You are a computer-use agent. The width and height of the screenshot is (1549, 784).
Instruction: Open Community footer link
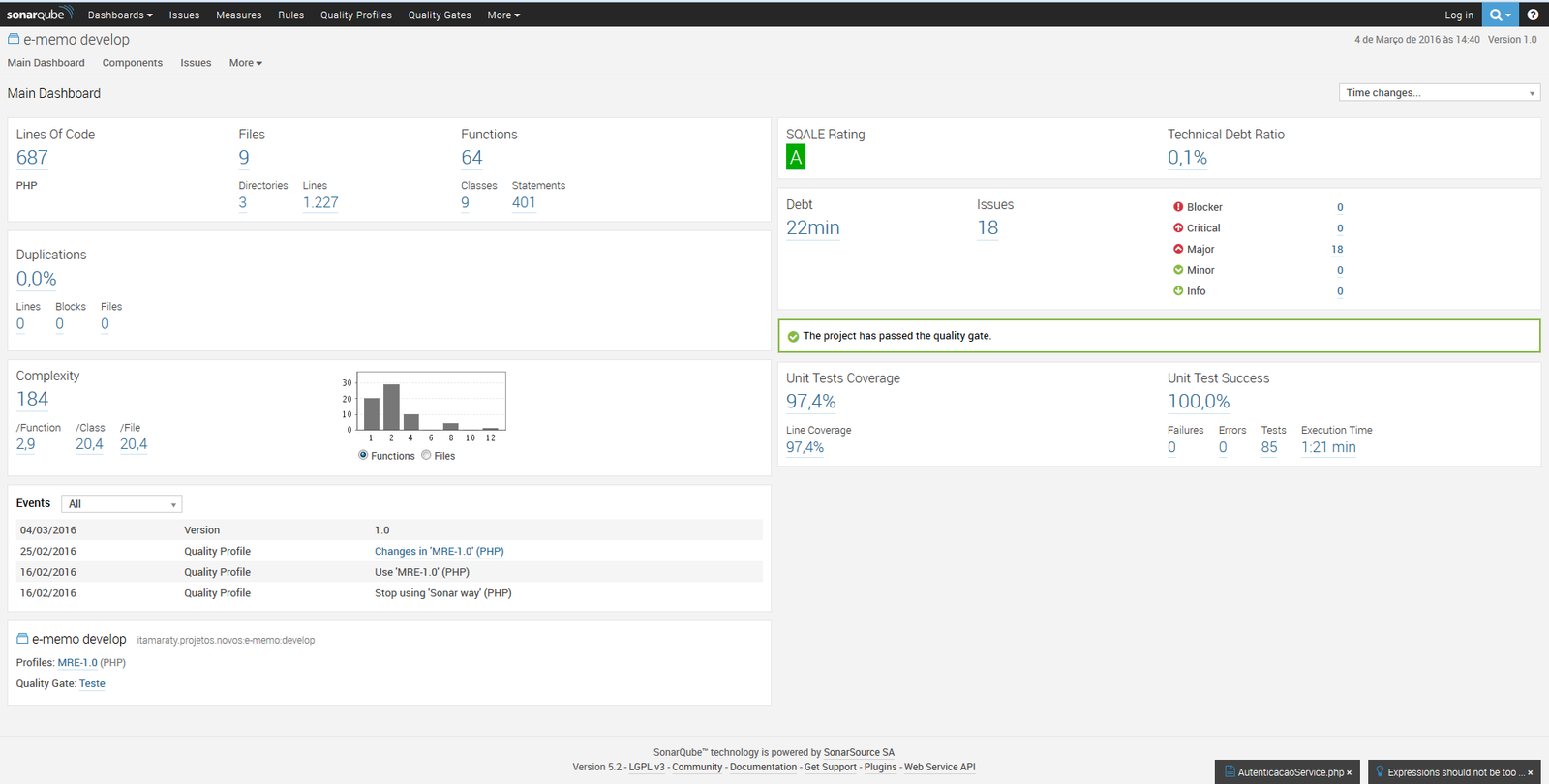click(697, 767)
